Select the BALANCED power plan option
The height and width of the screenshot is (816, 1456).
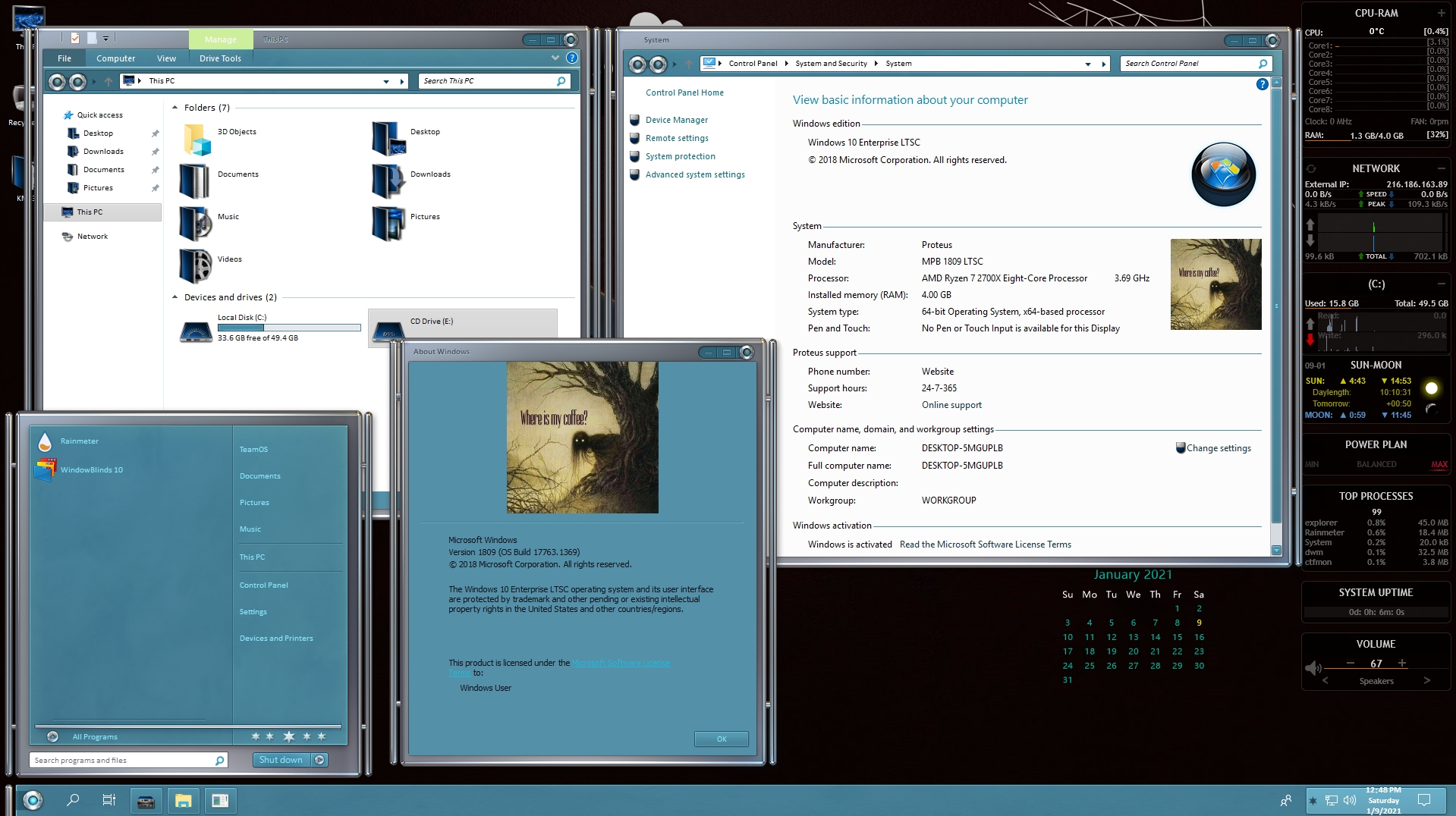(1376, 464)
